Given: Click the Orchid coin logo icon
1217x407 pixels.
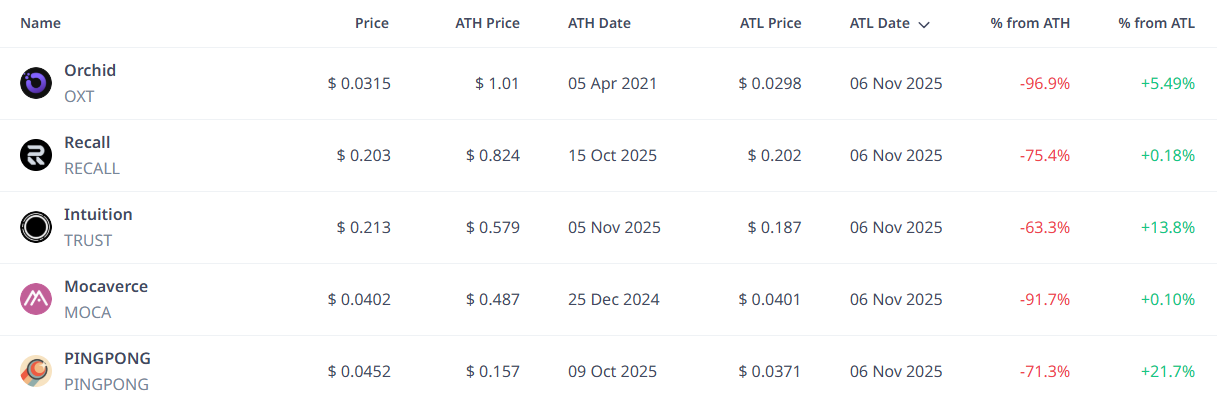Looking at the screenshot, I should [x=36, y=84].
